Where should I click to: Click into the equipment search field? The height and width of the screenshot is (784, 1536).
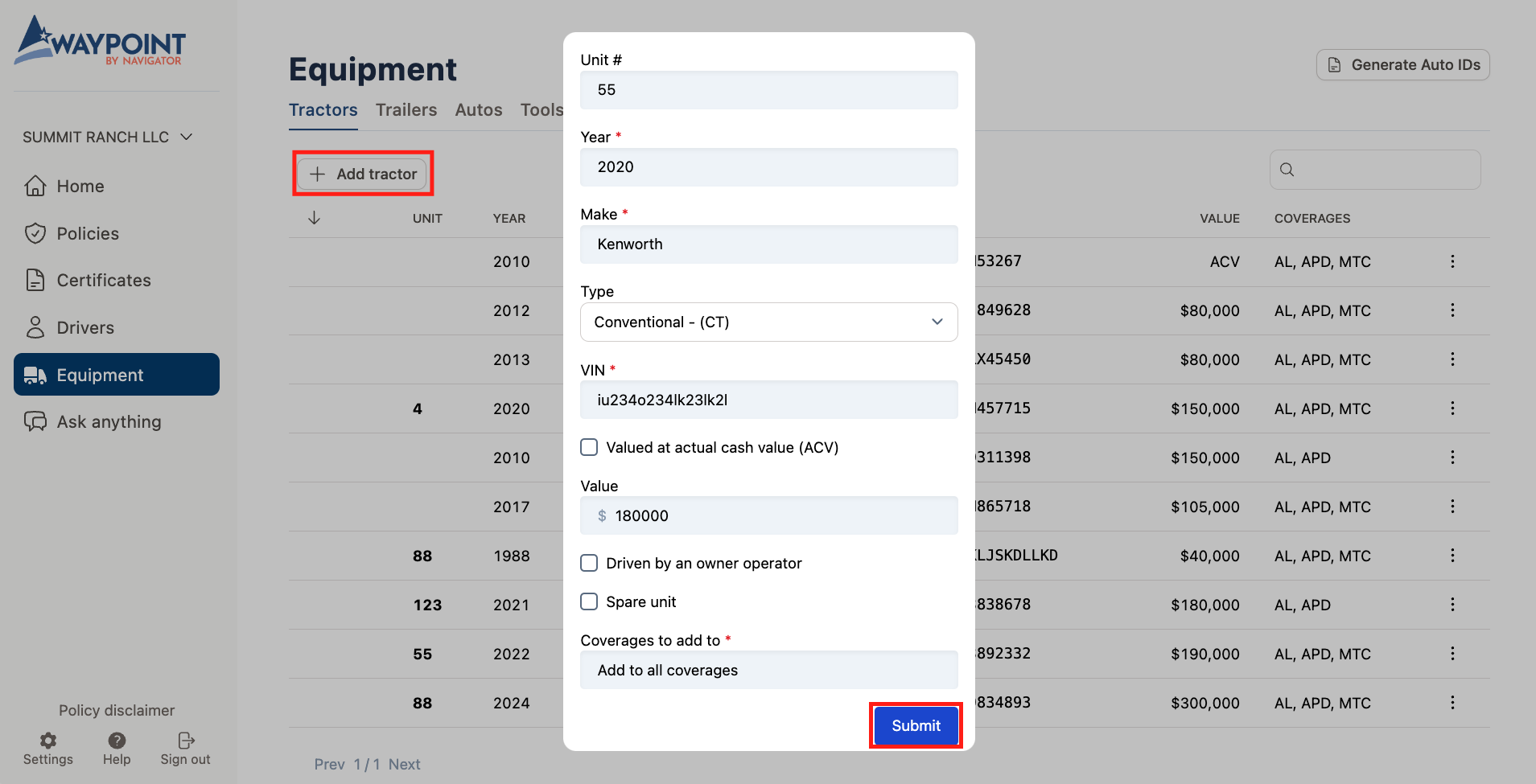click(x=1374, y=170)
